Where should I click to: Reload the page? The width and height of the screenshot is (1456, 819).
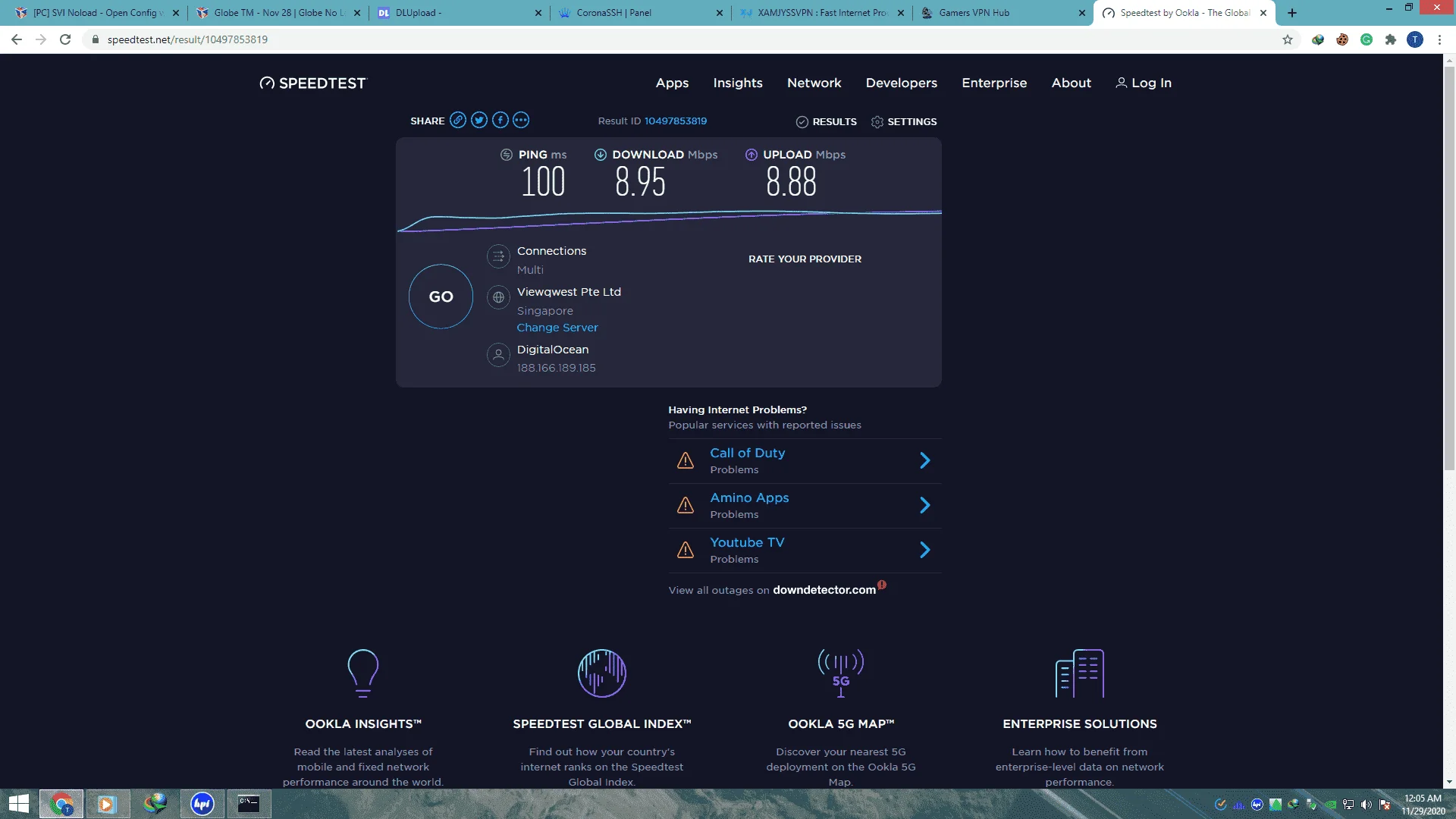[65, 39]
